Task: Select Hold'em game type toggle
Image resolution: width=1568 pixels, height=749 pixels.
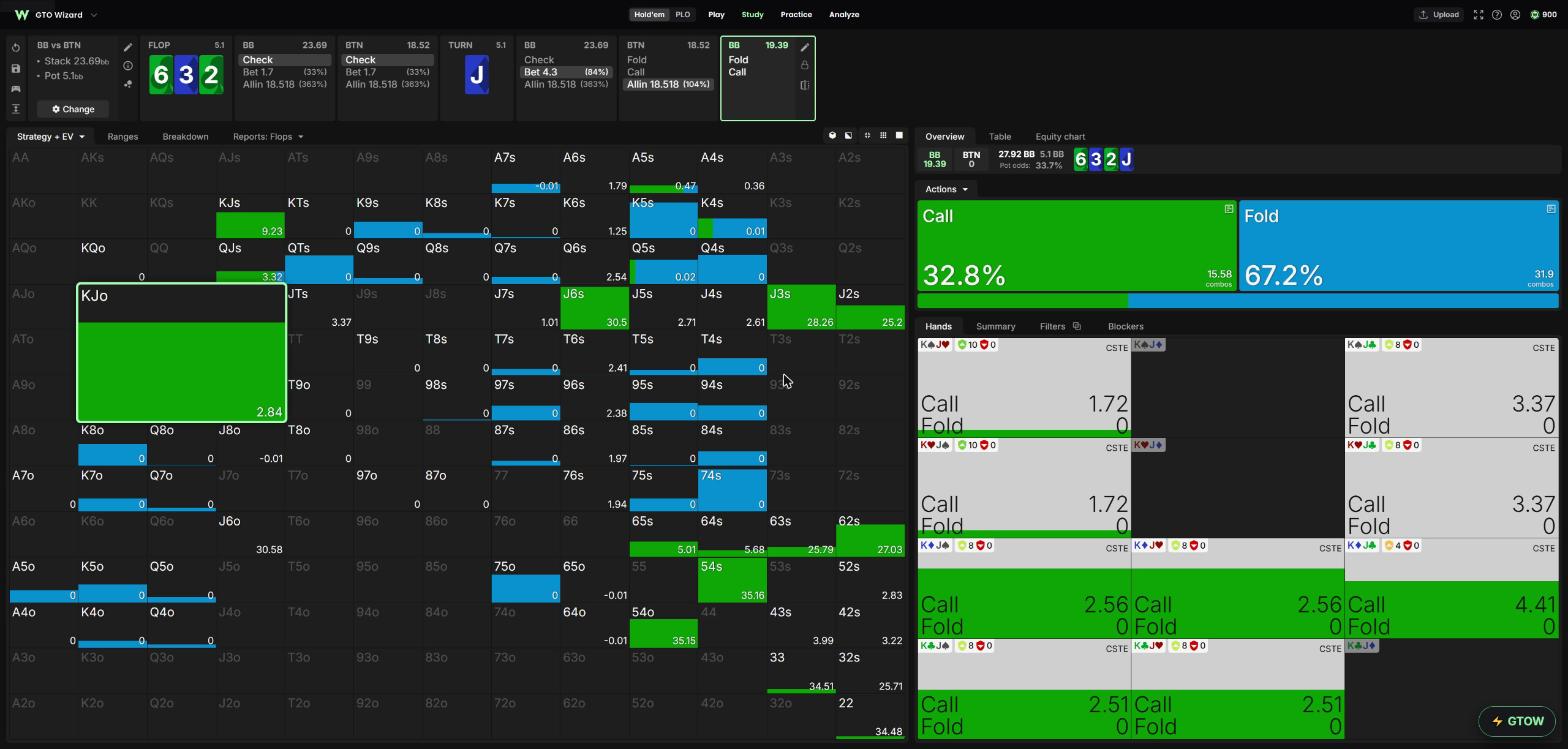Action: [x=649, y=15]
